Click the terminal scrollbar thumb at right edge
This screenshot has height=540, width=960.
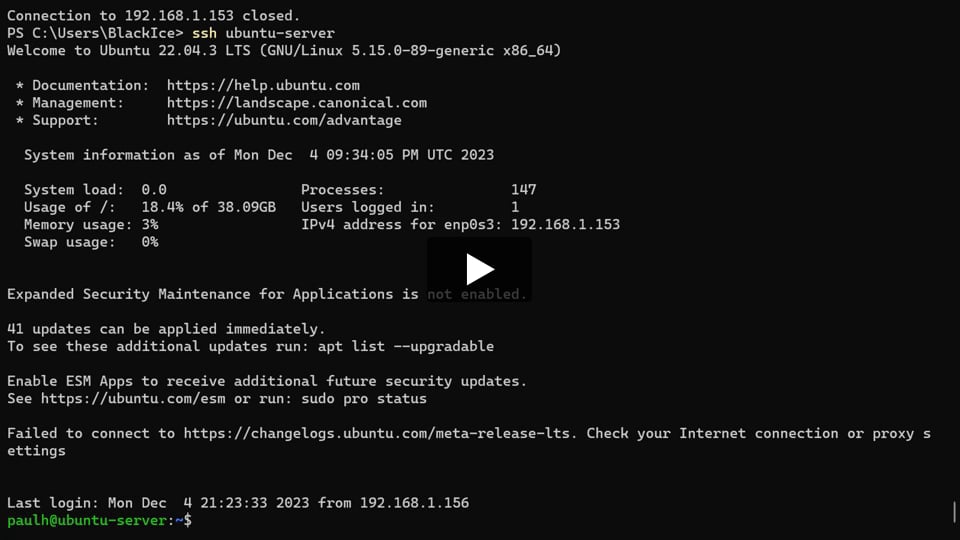(x=954, y=513)
